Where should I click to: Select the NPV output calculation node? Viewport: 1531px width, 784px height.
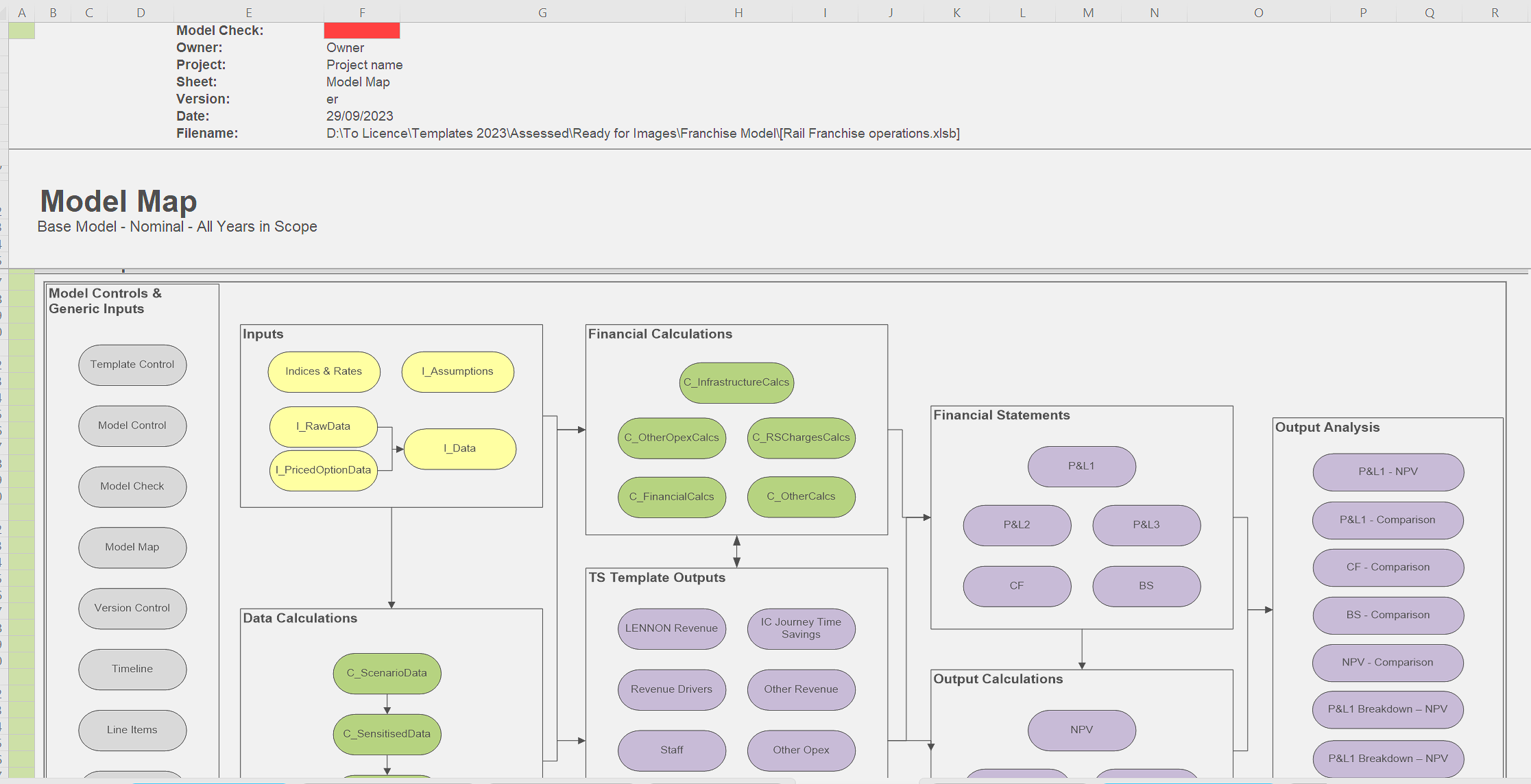tap(1082, 730)
